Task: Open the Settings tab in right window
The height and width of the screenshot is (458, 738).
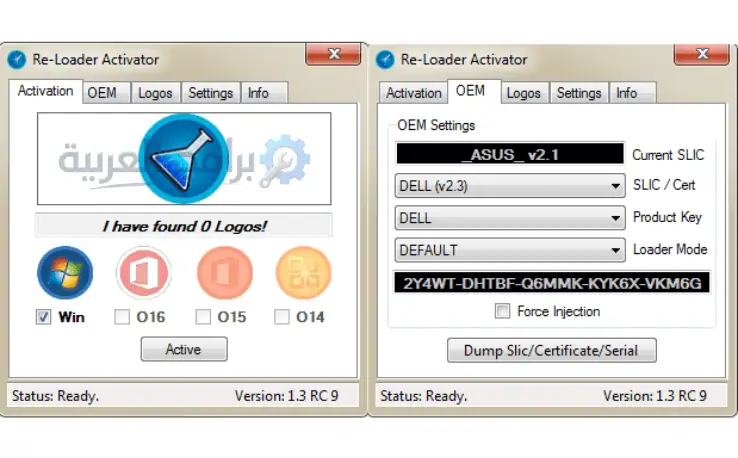Action: (x=579, y=93)
